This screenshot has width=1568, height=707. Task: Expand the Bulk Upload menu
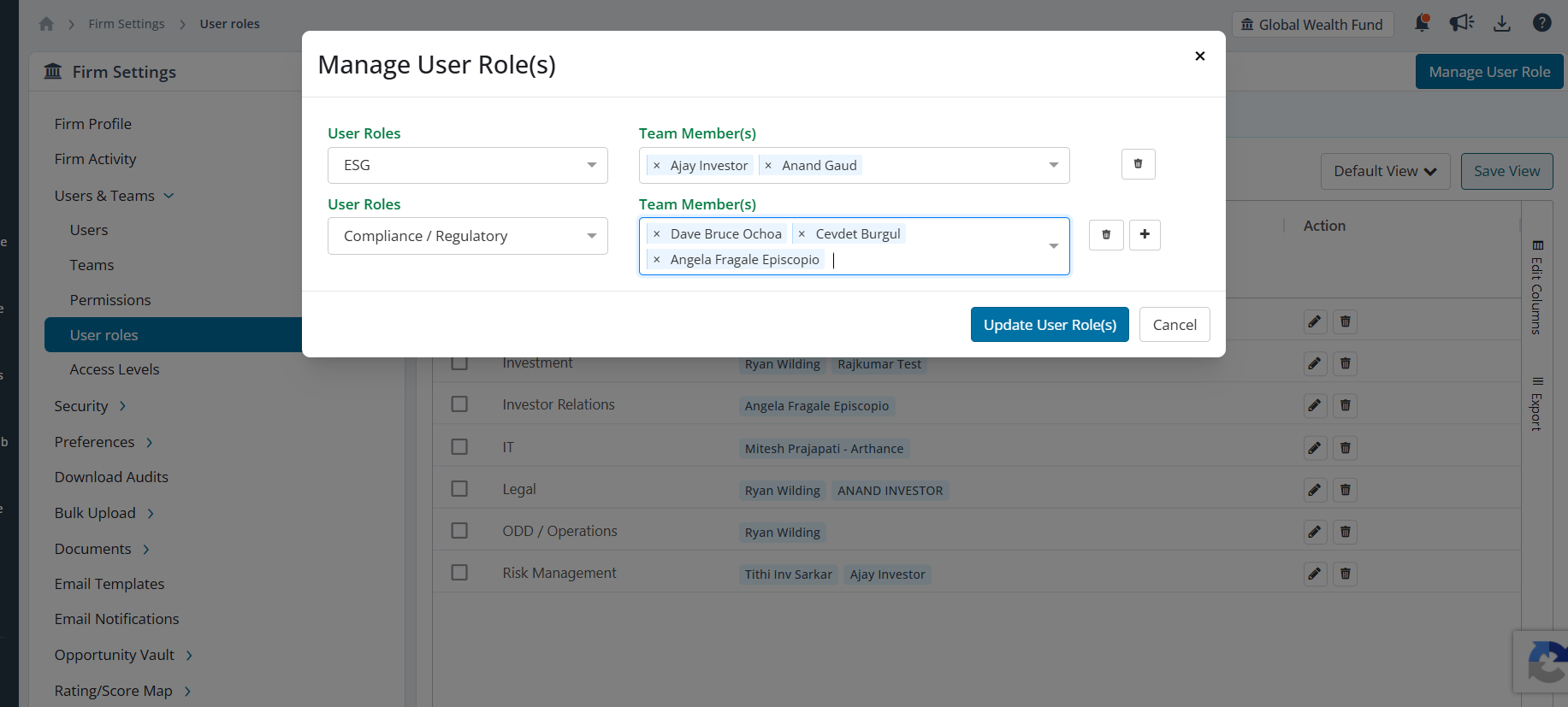pyautogui.click(x=104, y=513)
